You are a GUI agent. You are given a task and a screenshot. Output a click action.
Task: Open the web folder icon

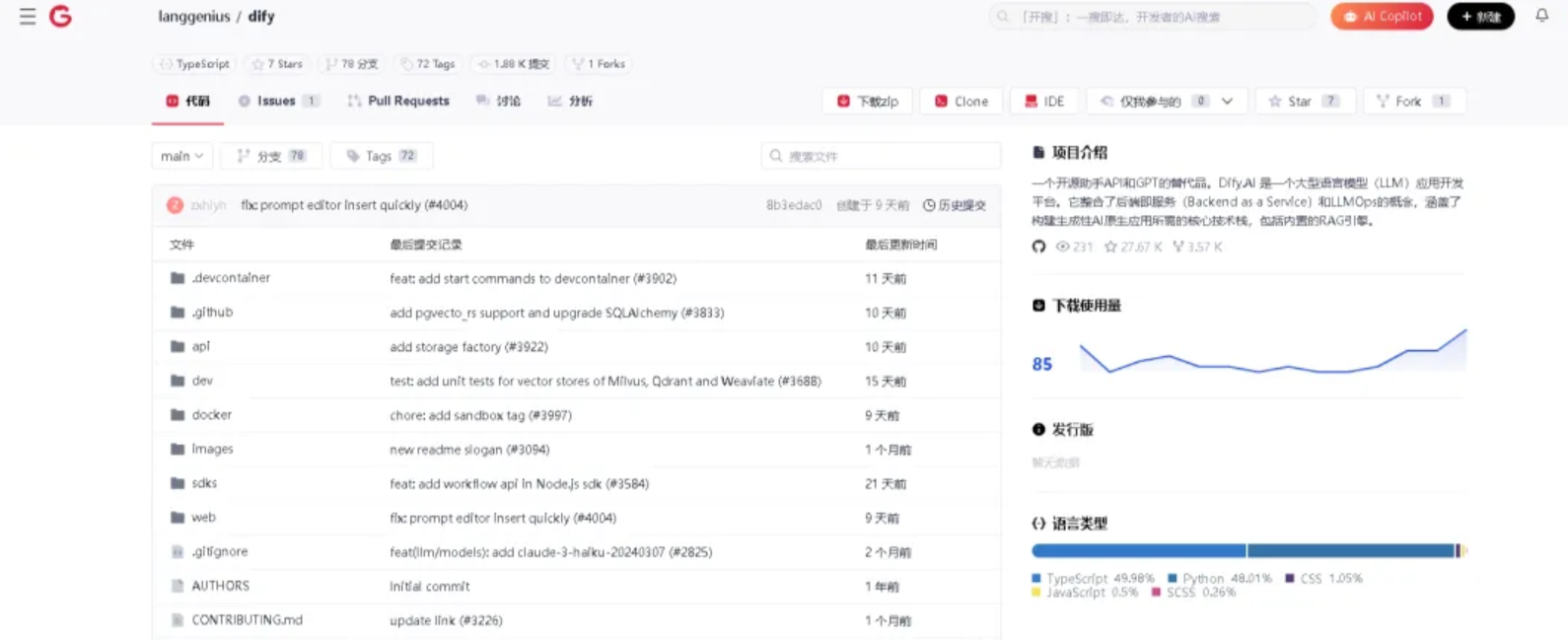pyautogui.click(x=178, y=518)
